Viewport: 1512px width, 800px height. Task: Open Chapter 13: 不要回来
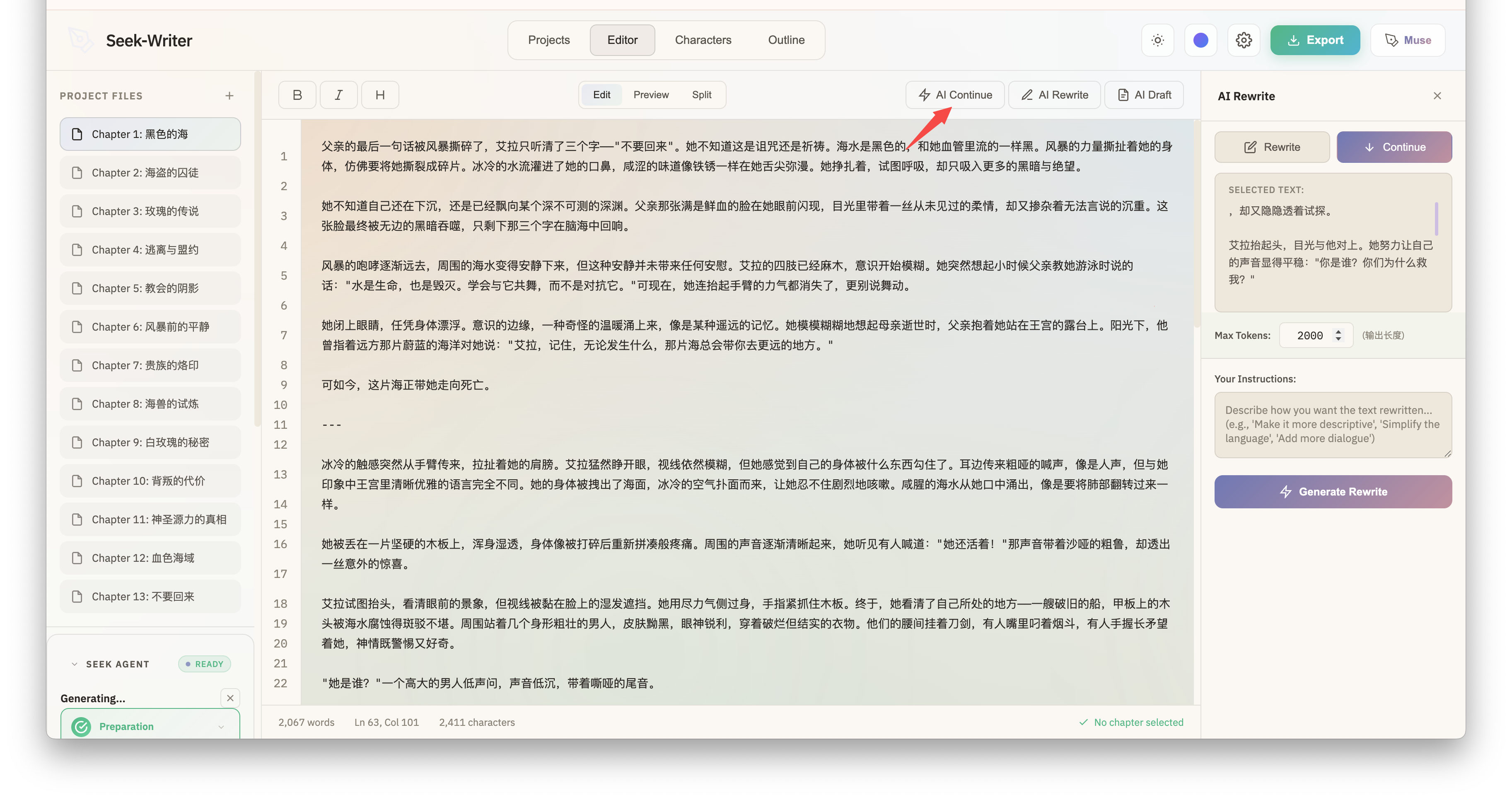[x=150, y=596]
